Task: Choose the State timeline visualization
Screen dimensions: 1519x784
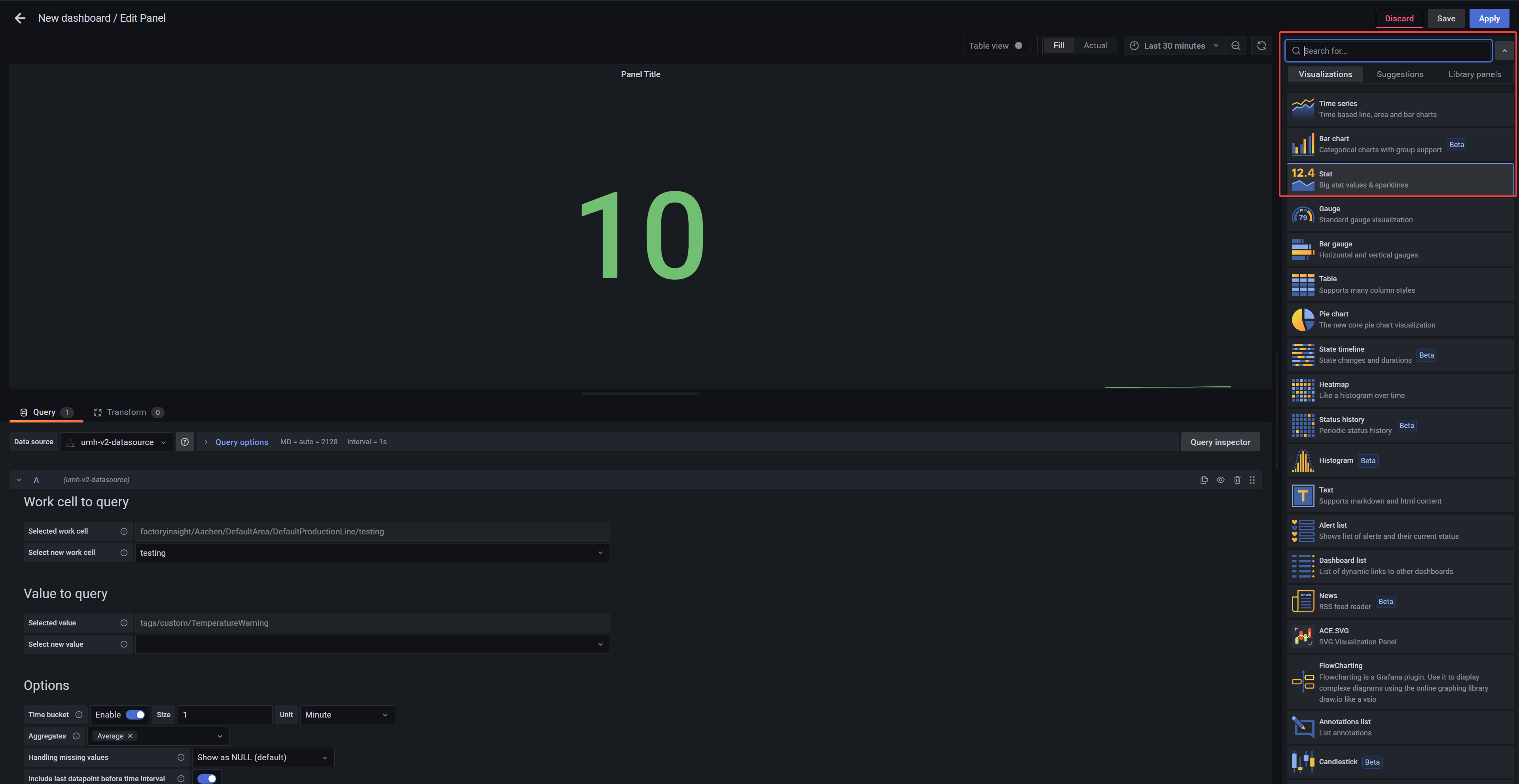Action: pos(1400,355)
